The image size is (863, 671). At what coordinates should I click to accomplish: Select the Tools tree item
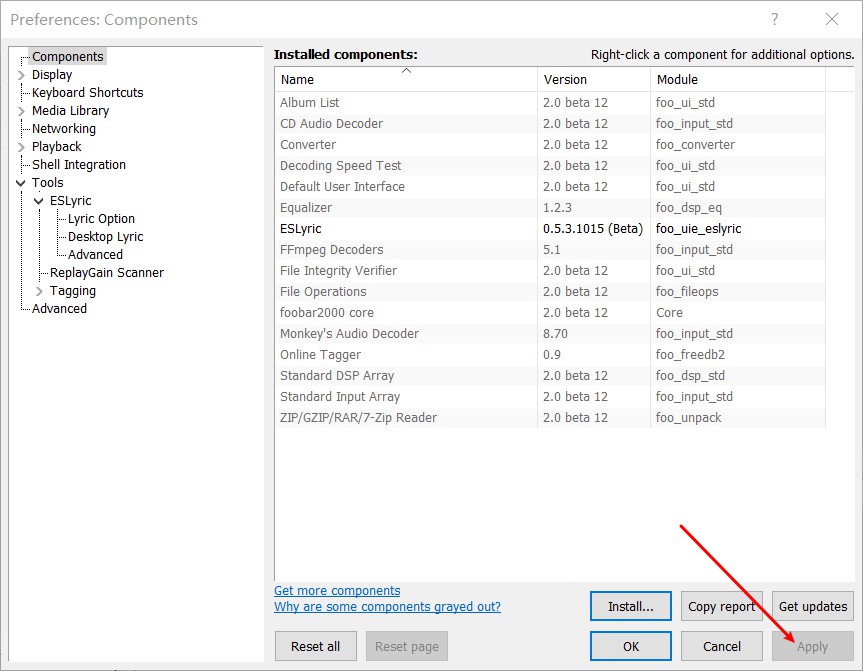(x=47, y=183)
